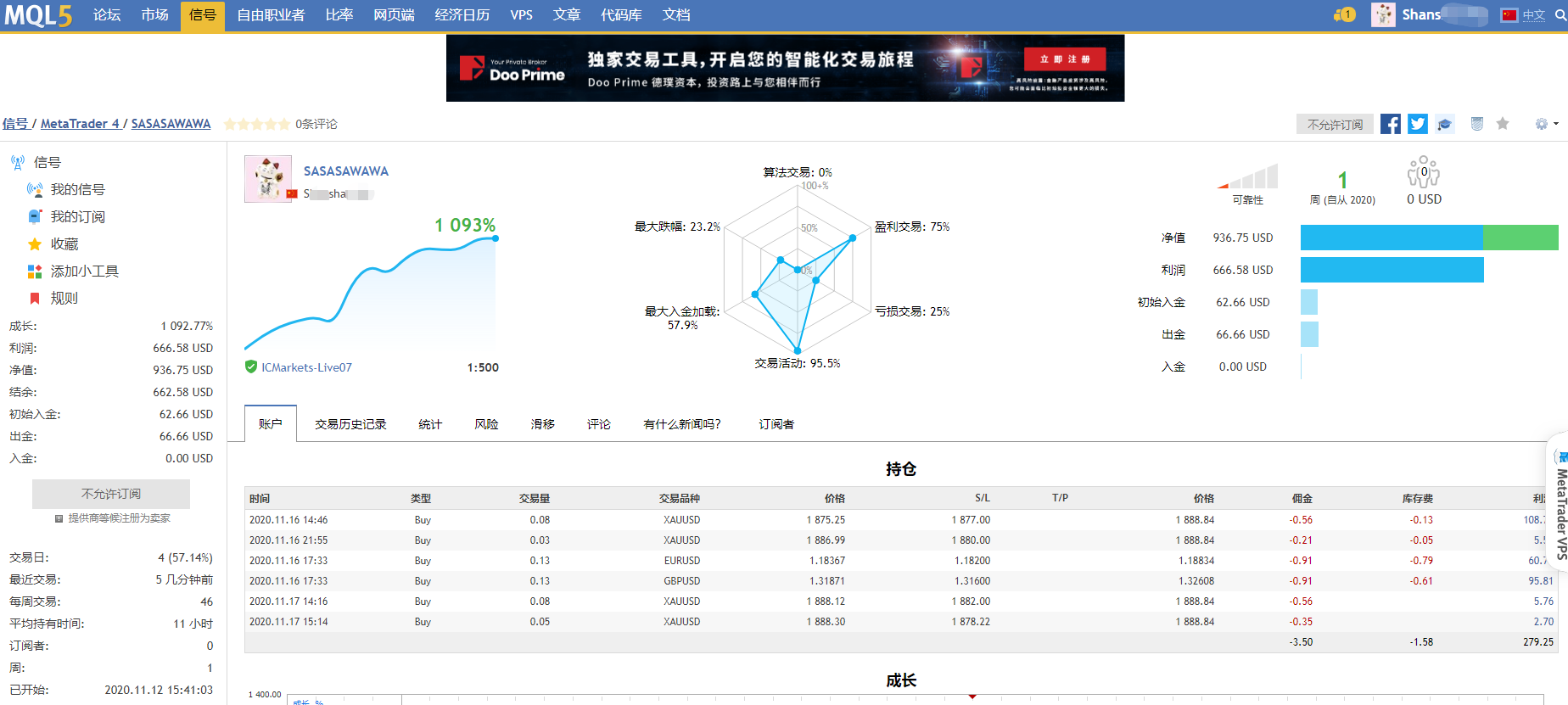Click the 收藏 star icon in sidebar
The width and height of the screenshot is (1568, 705).
pyautogui.click(x=35, y=243)
